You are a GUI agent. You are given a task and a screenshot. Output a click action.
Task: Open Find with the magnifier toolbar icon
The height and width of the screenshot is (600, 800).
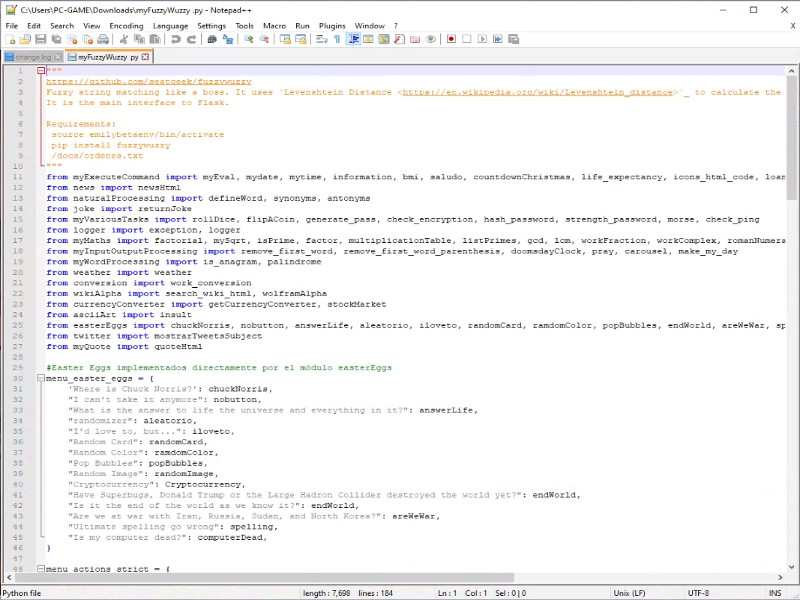tap(211, 42)
